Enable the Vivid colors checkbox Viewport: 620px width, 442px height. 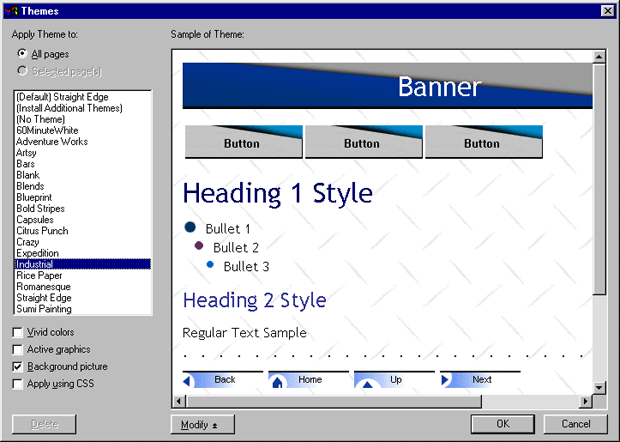(19, 332)
